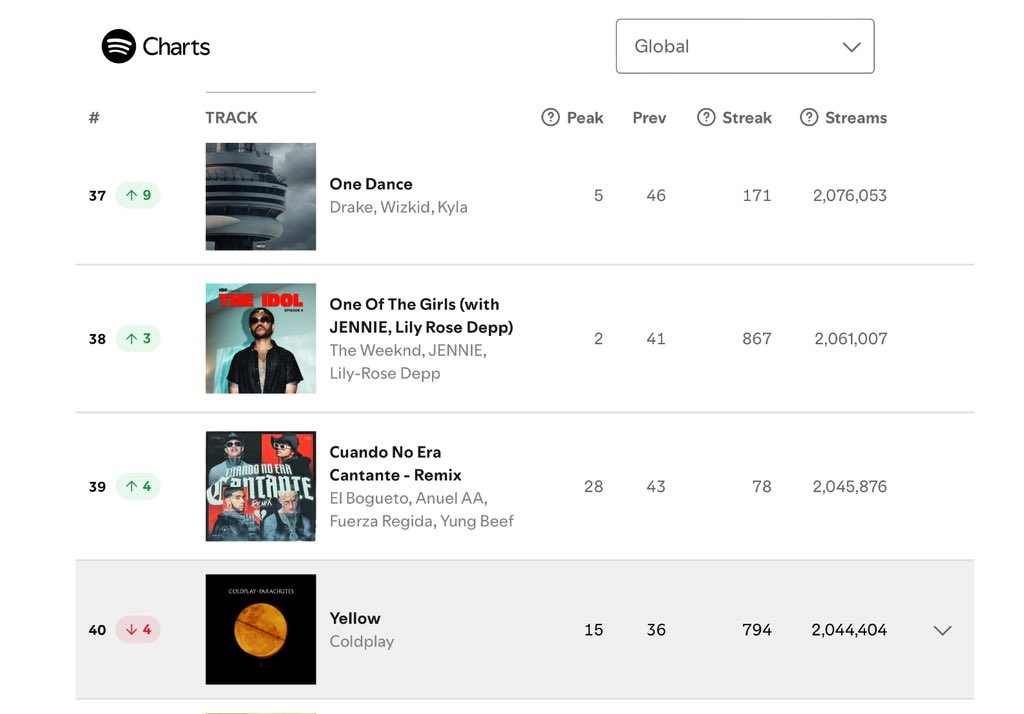Image resolution: width=1024 pixels, height=714 pixels.
Task: Open the Global region dropdown
Action: click(x=745, y=46)
